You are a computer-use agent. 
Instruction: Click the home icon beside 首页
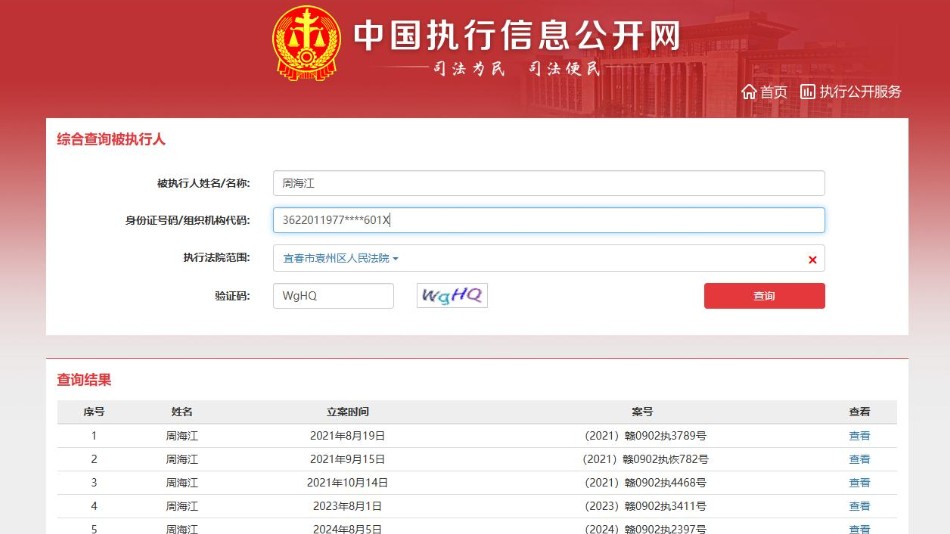[x=749, y=92]
